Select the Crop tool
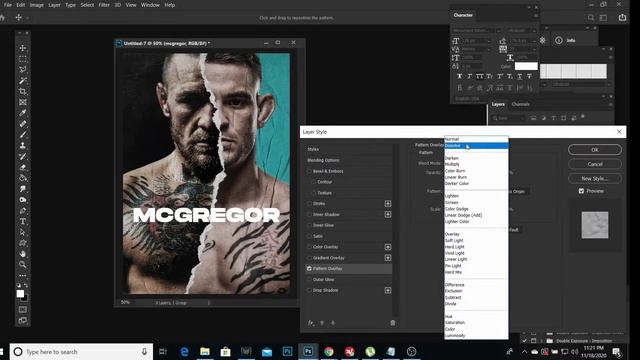 pyautogui.click(x=22, y=91)
